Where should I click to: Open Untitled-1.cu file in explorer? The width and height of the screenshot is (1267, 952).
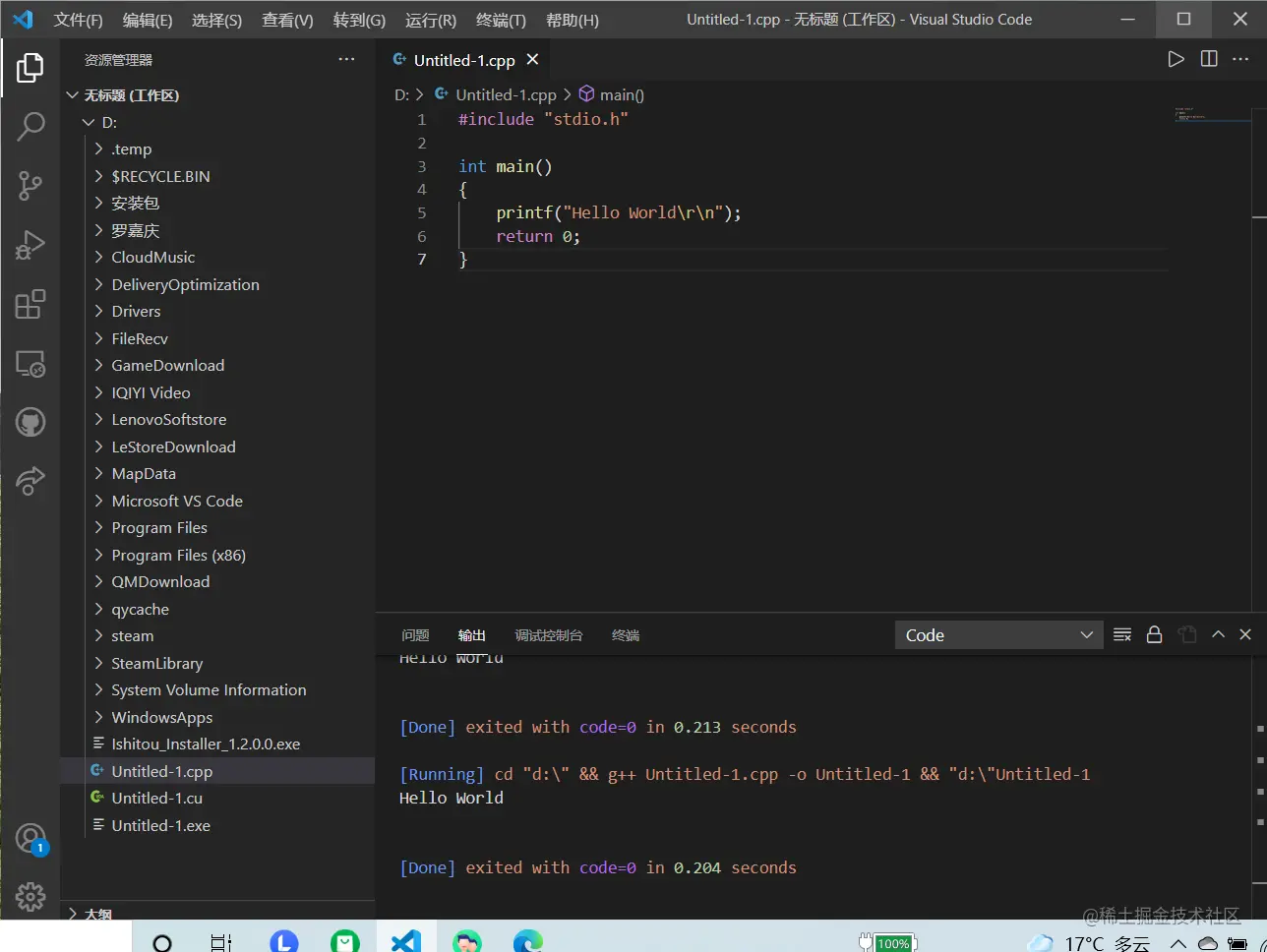point(217,798)
